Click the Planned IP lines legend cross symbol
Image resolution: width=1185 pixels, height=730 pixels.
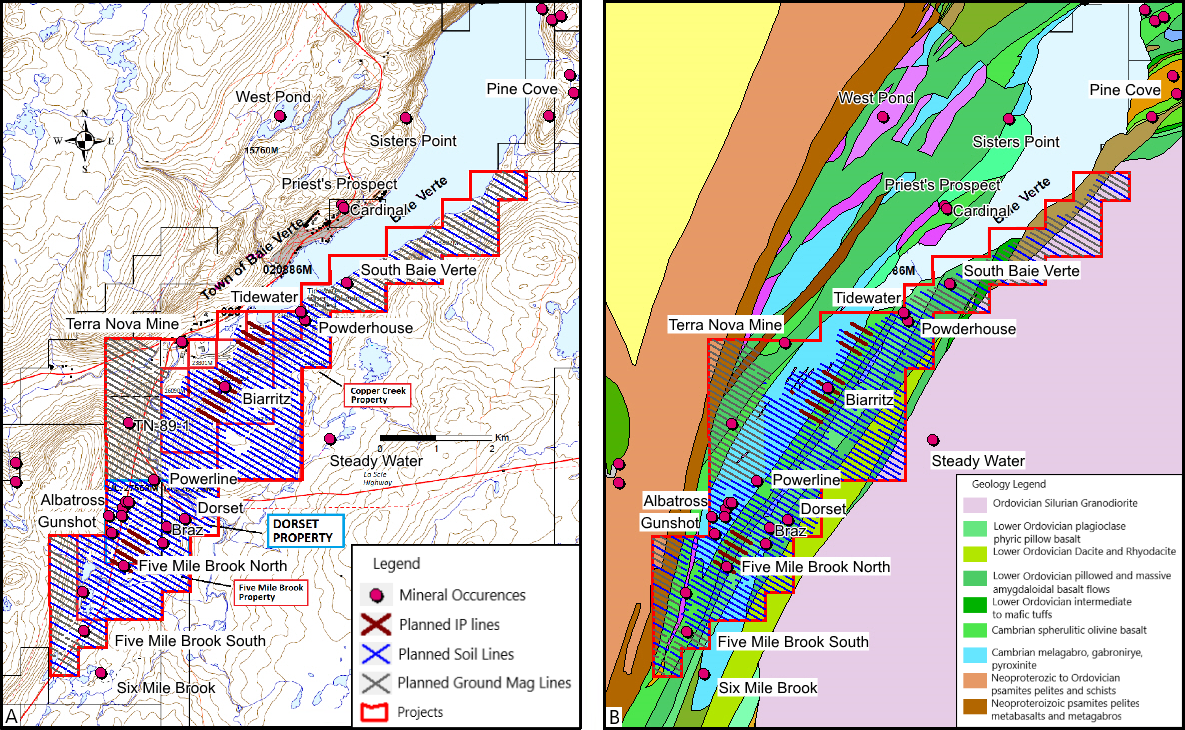point(376,624)
